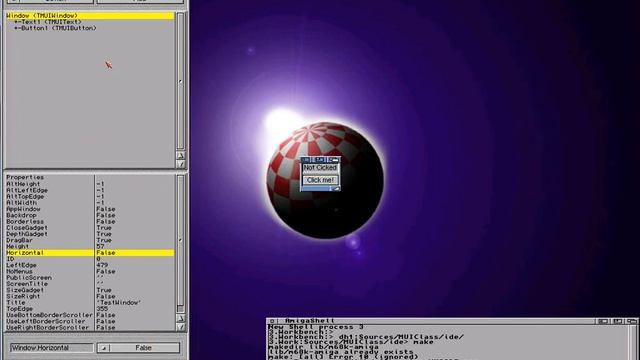Viewport: 640px width, 360px height.
Task: Select the CloseGadget property row
Action: pyautogui.click(x=90, y=228)
